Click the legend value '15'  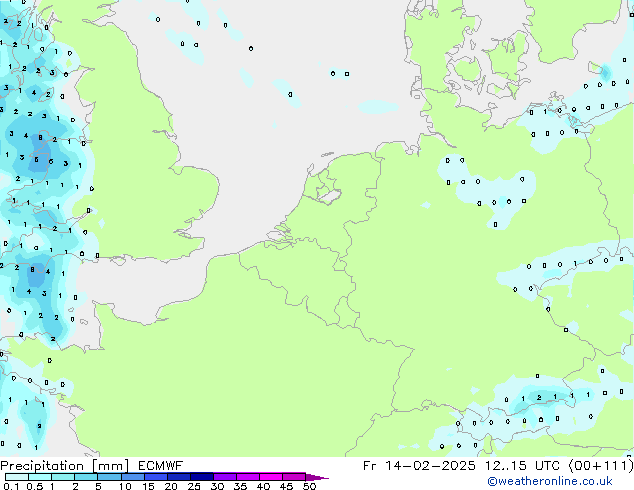(x=148, y=486)
